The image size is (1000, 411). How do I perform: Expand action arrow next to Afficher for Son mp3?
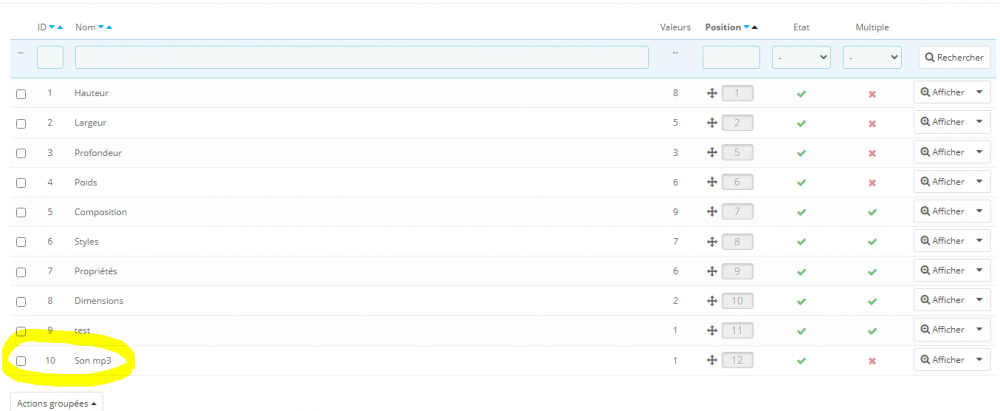click(x=980, y=359)
